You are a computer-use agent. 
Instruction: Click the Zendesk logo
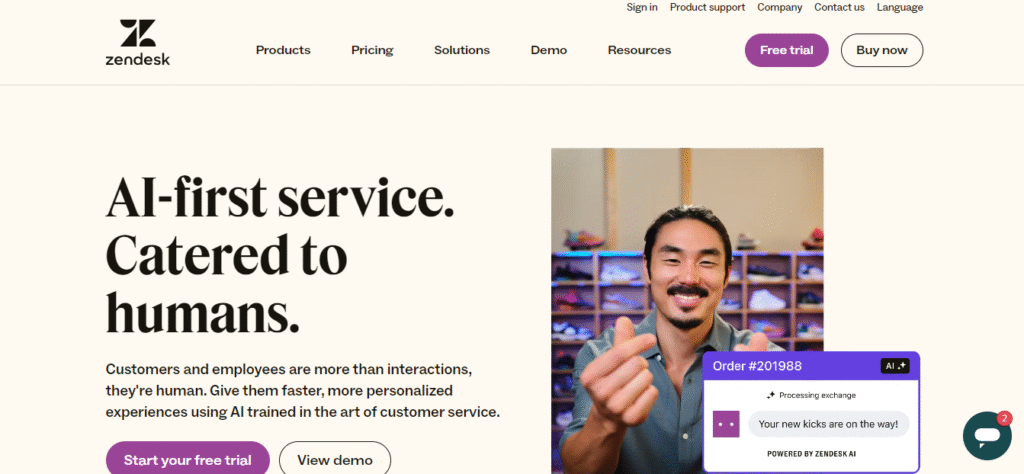[x=138, y=42]
